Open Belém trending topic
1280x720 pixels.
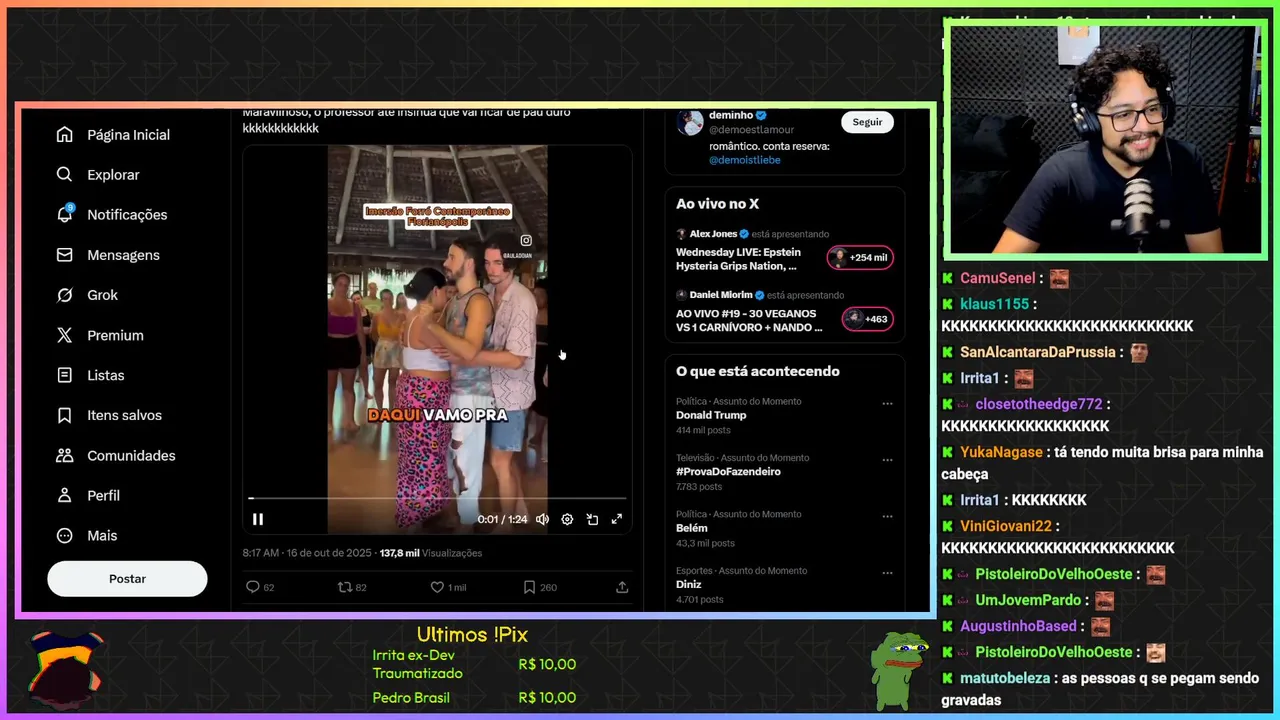click(691, 528)
